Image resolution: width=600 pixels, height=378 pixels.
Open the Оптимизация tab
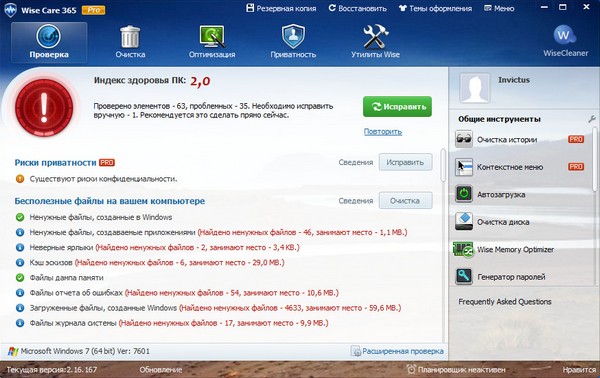pyautogui.click(x=212, y=42)
